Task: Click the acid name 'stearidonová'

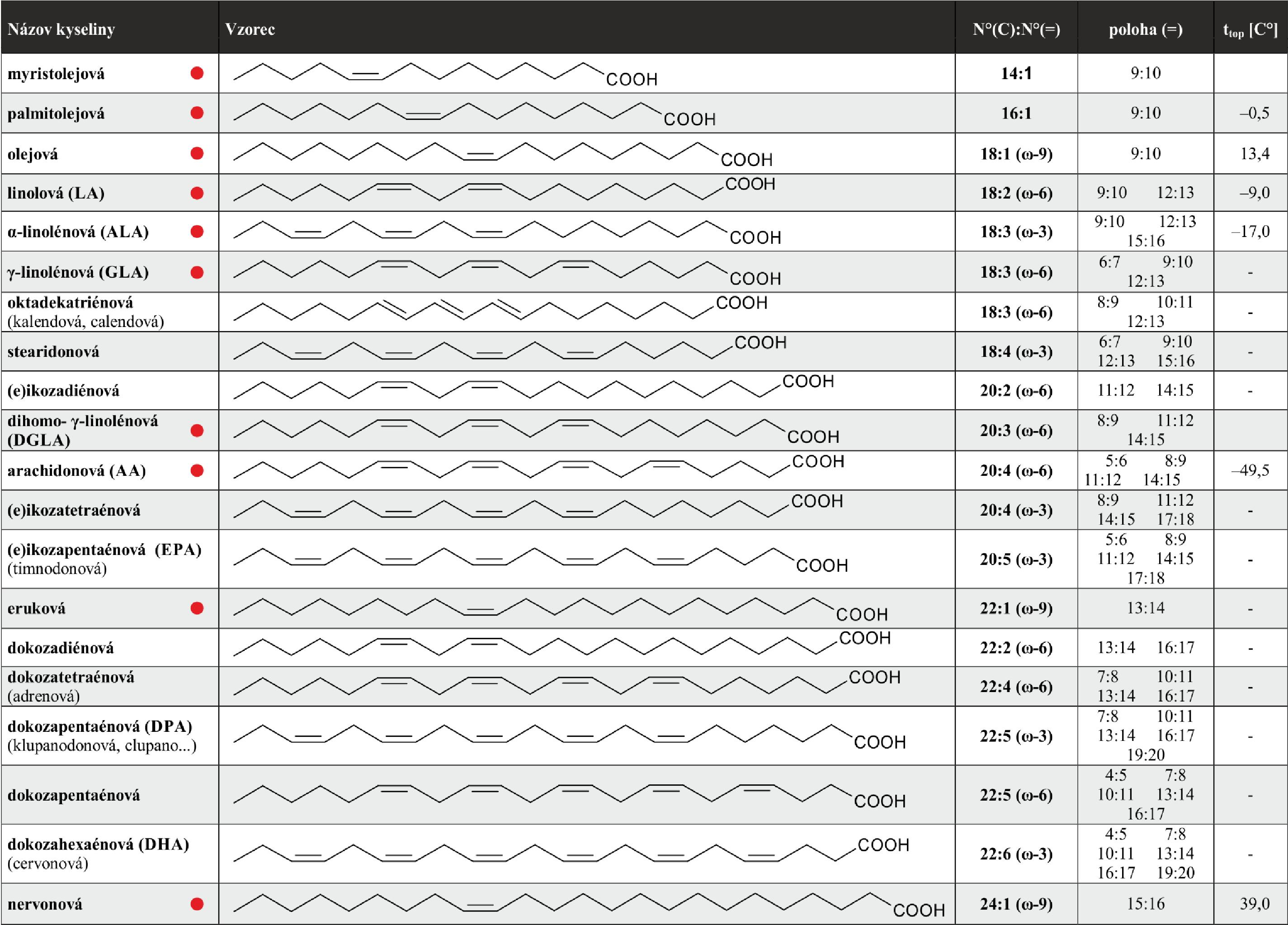Action: point(53,352)
